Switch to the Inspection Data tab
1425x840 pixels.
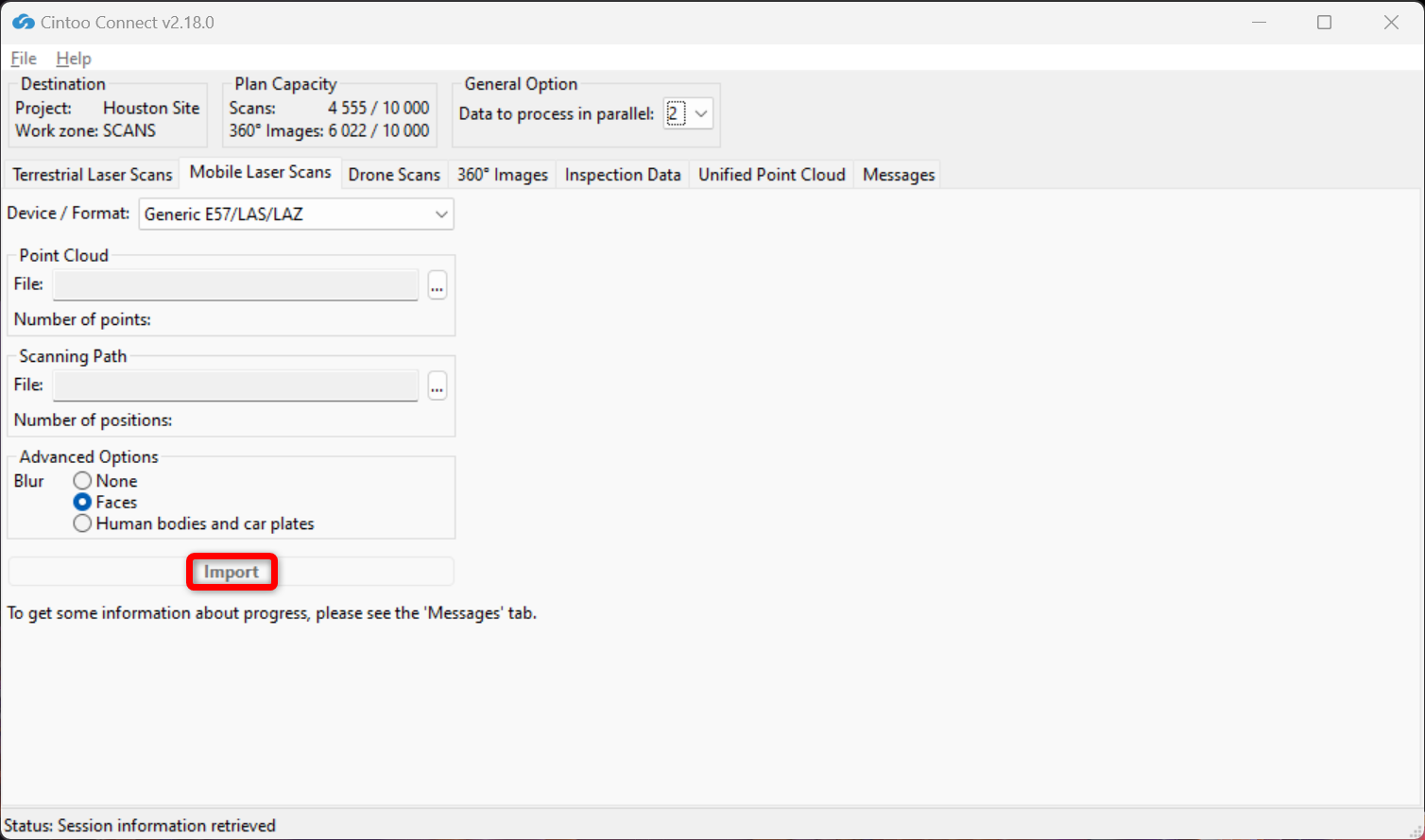click(x=623, y=175)
